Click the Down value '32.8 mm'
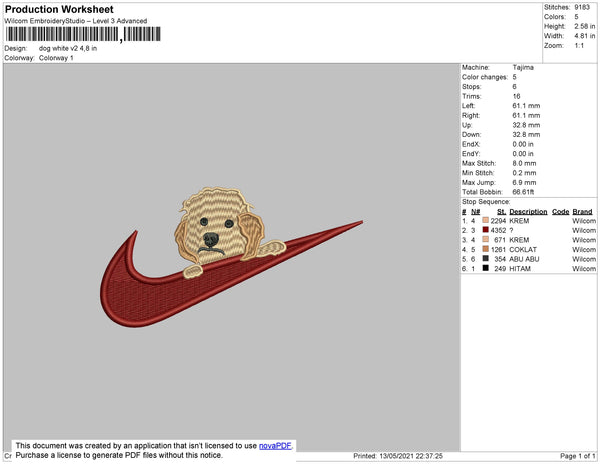Screen dimensions: 600x464 coord(526,135)
